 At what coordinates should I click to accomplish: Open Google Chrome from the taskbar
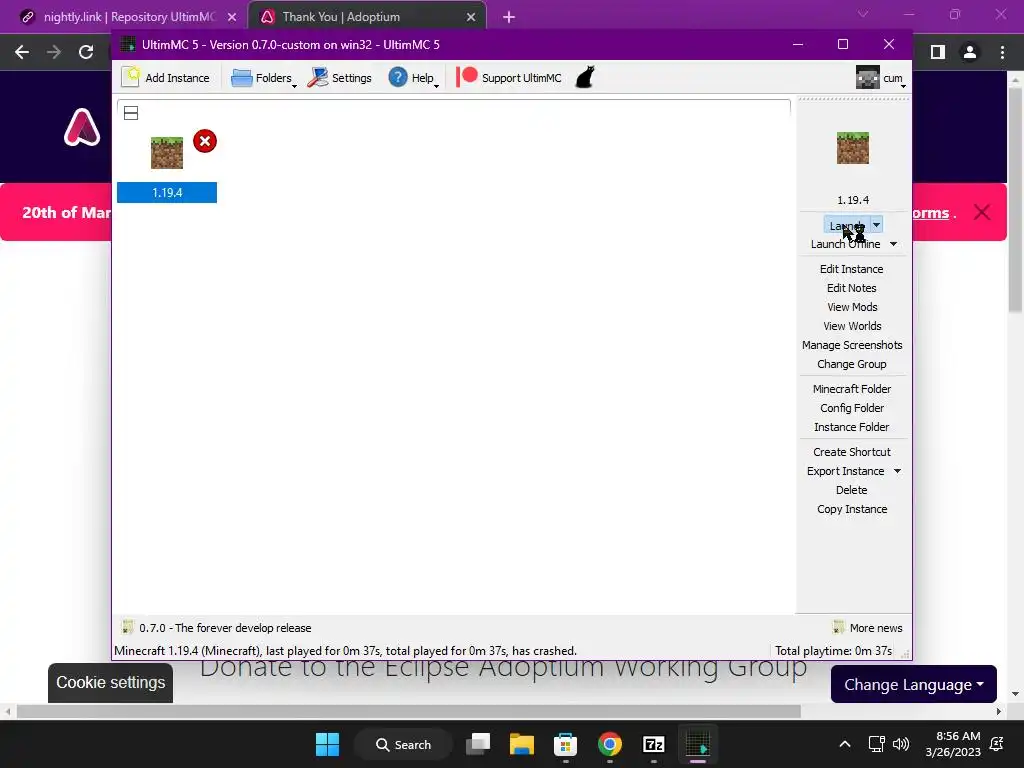tap(609, 744)
